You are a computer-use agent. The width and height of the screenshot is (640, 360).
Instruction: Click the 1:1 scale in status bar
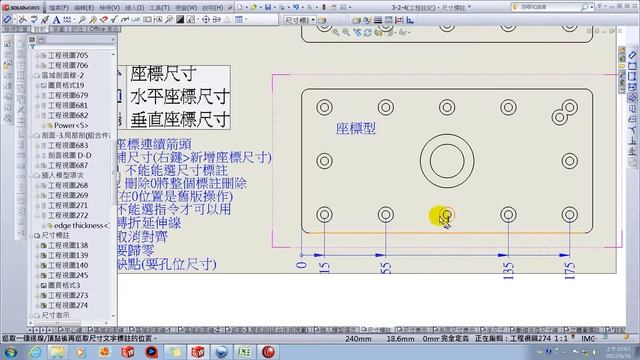coord(562,339)
